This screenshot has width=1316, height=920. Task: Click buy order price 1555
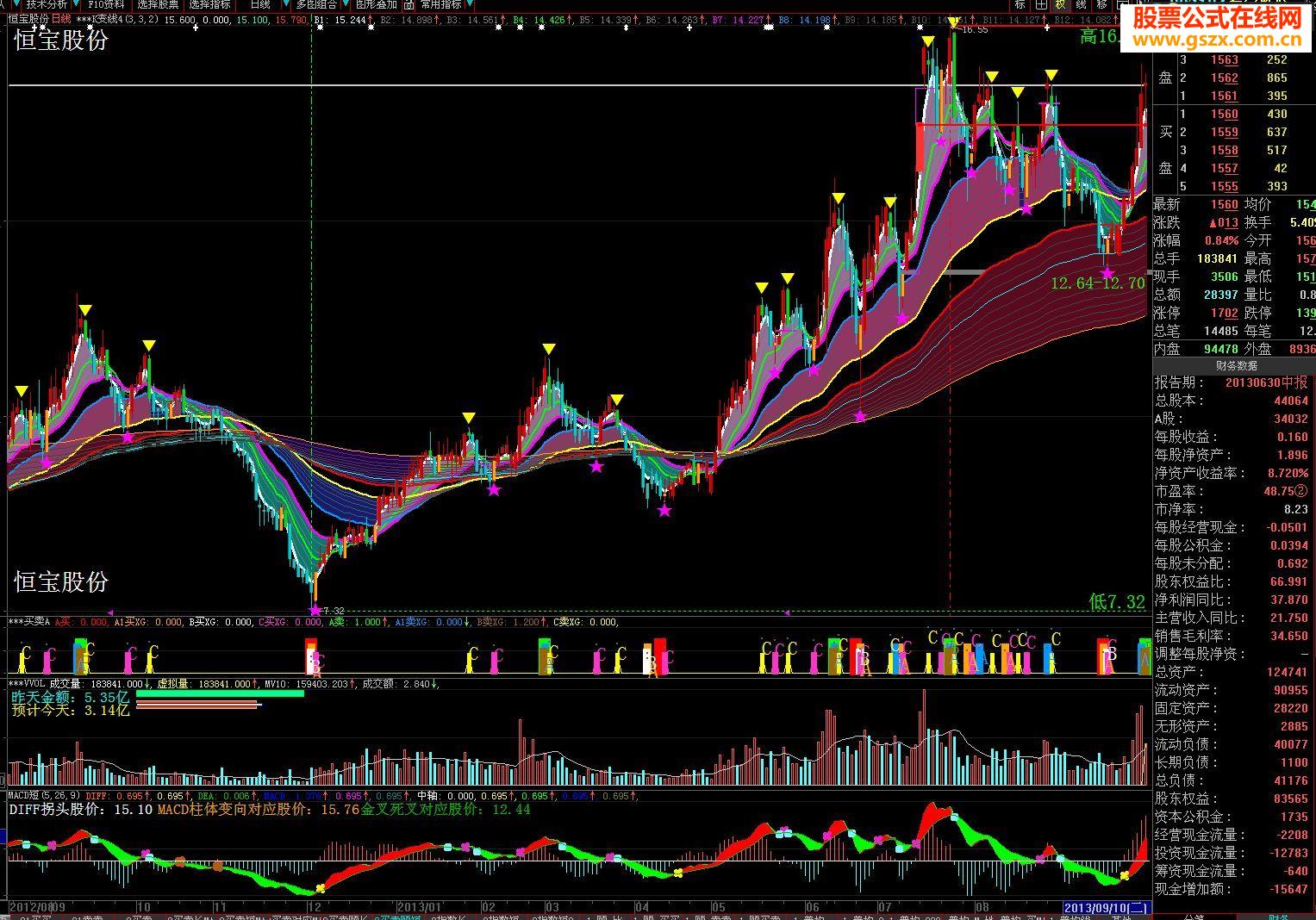pyautogui.click(x=1224, y=186)
